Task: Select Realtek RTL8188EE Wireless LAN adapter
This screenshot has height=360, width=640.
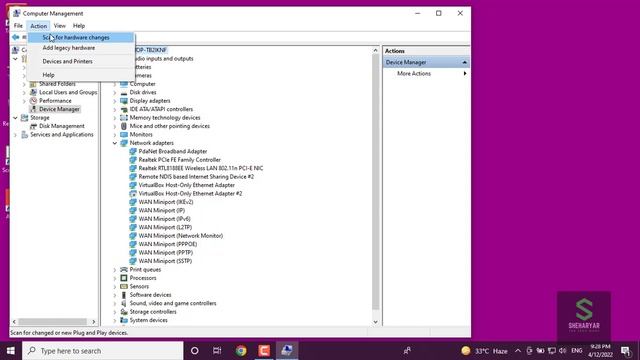Action: [x=200, y=168]
